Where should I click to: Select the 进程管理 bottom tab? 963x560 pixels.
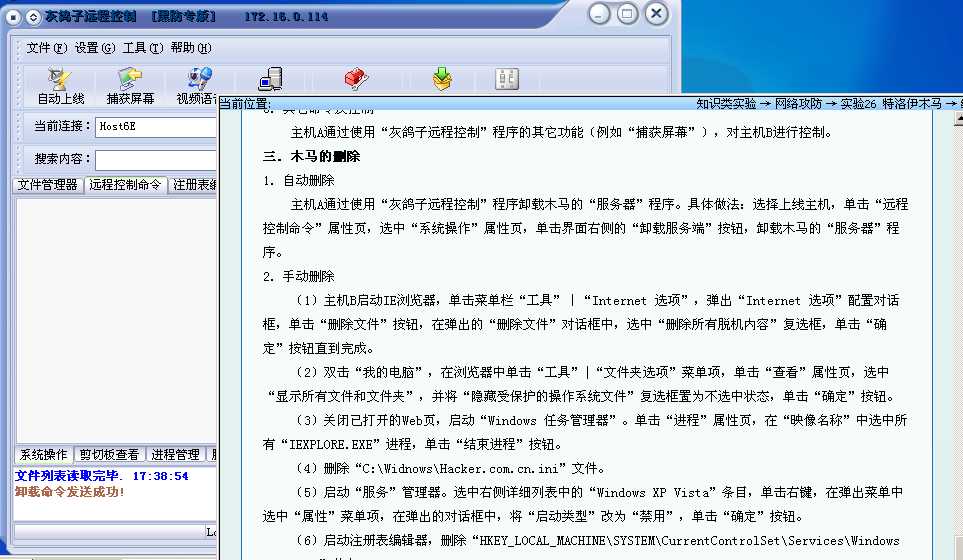click(176, 454)
